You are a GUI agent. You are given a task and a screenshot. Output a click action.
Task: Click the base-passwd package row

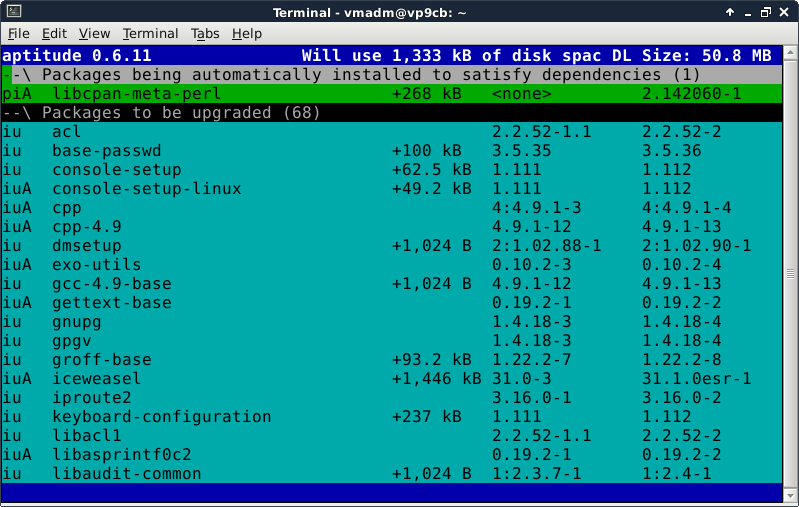coord(106,151)
